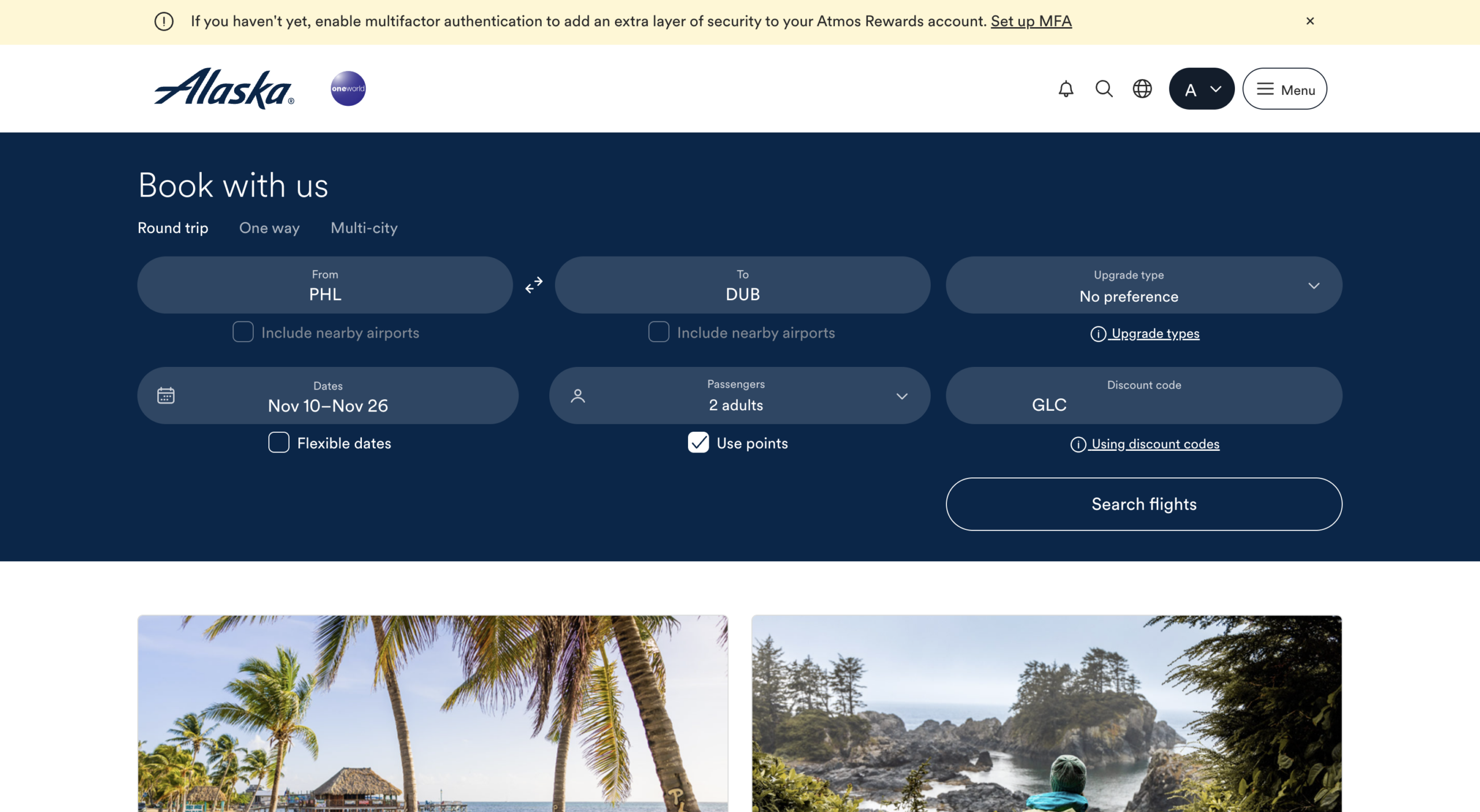Viewport: 1480px width, 812px height.
Task: Open the Using discount codes link
Action: [1155, 444]
